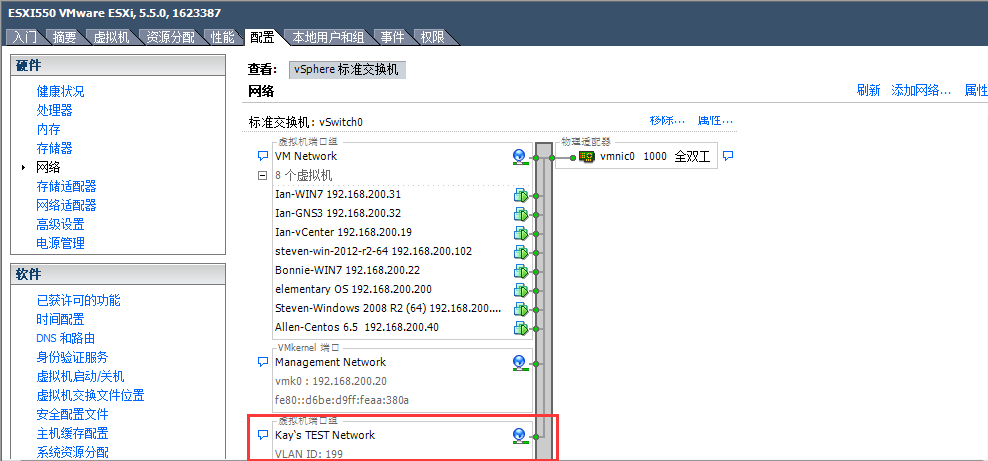The image size is (988, 461).
Task: Click the speech bubble icon beside vmnic0
Action: 728,156
